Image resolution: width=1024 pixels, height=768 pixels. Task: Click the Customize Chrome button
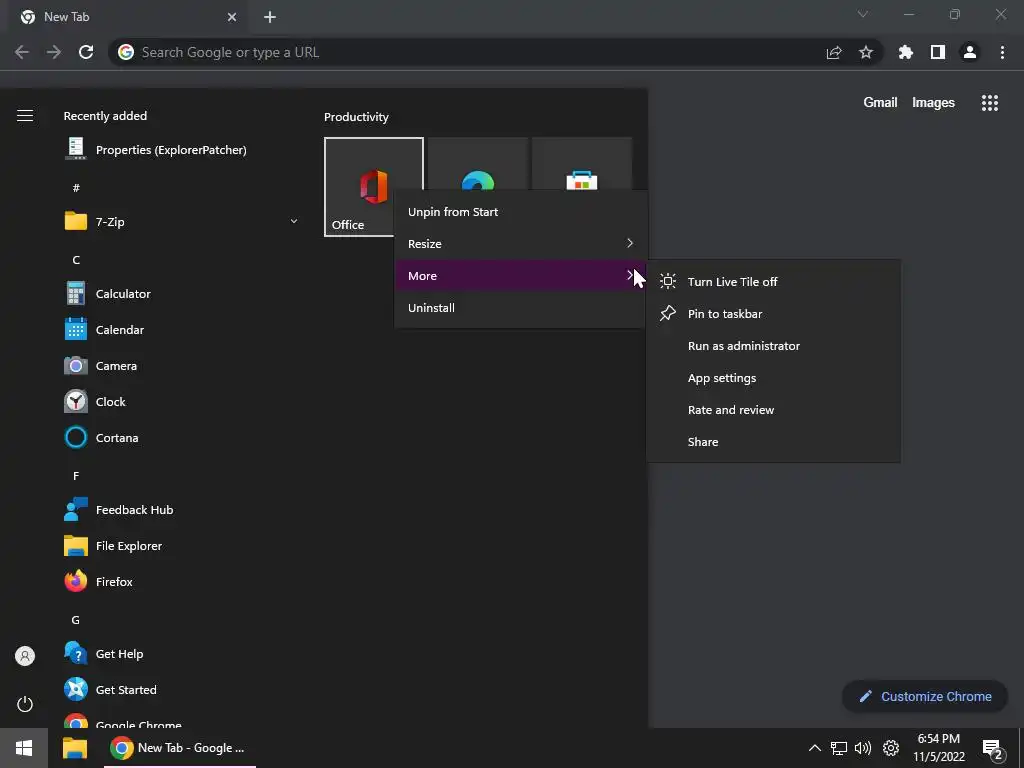[x=925, y=696]
